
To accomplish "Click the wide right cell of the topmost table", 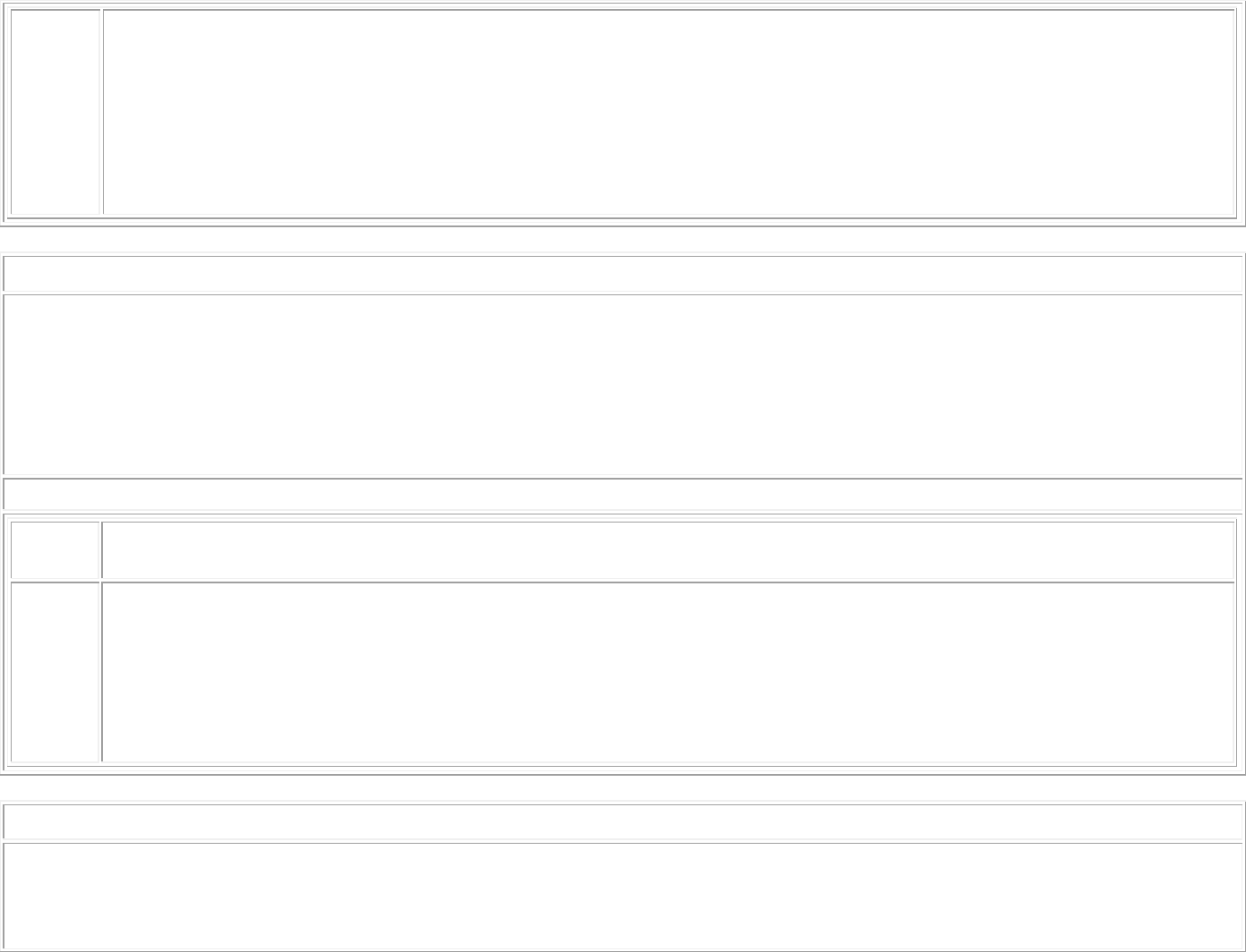I will [669, 112].
